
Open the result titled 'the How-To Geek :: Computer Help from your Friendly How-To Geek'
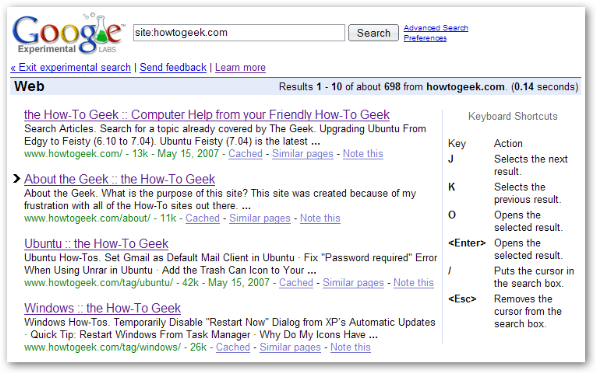coord(207,114)
